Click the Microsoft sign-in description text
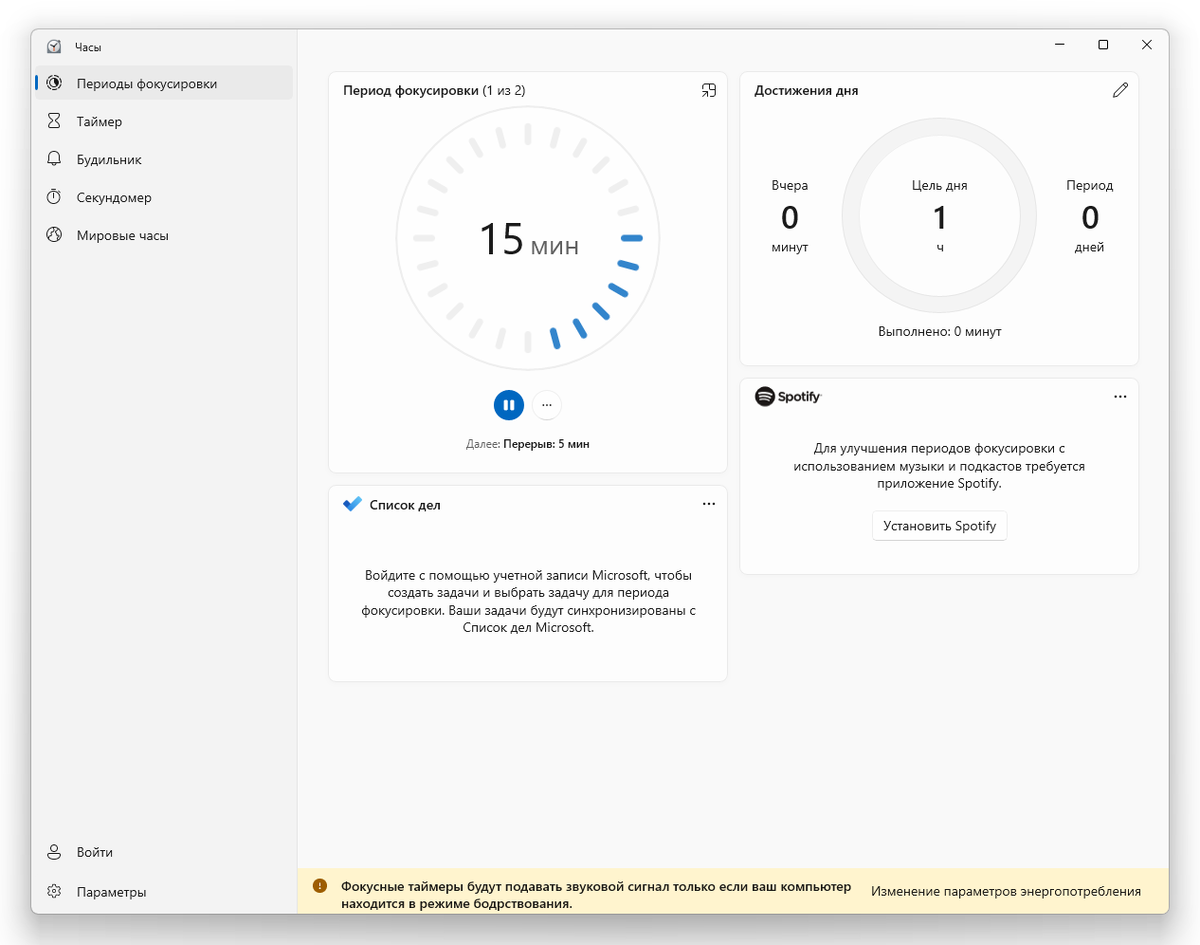The height and width of the screenshot is (945, 1200). [x=528, y=602]
